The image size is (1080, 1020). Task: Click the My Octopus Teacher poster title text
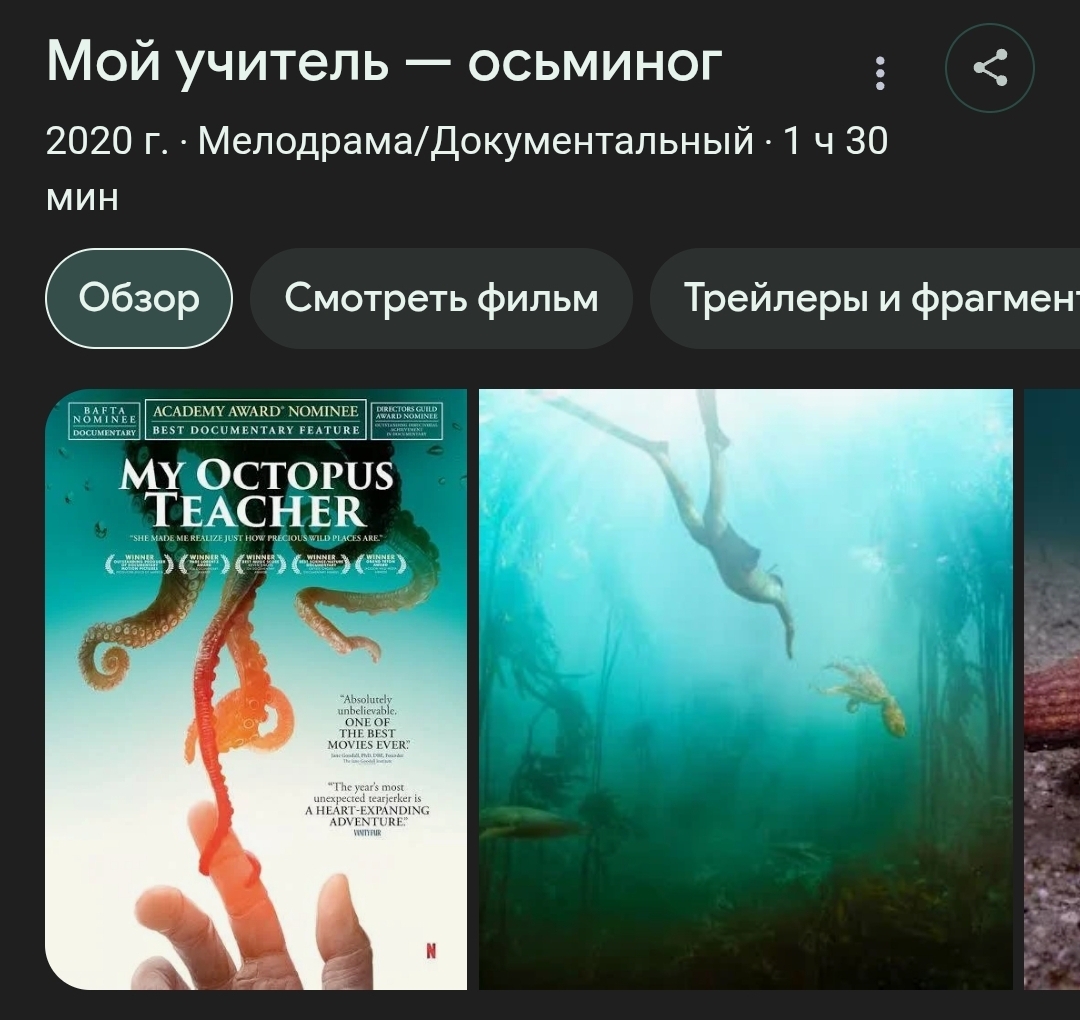click(x=256, y=493)
